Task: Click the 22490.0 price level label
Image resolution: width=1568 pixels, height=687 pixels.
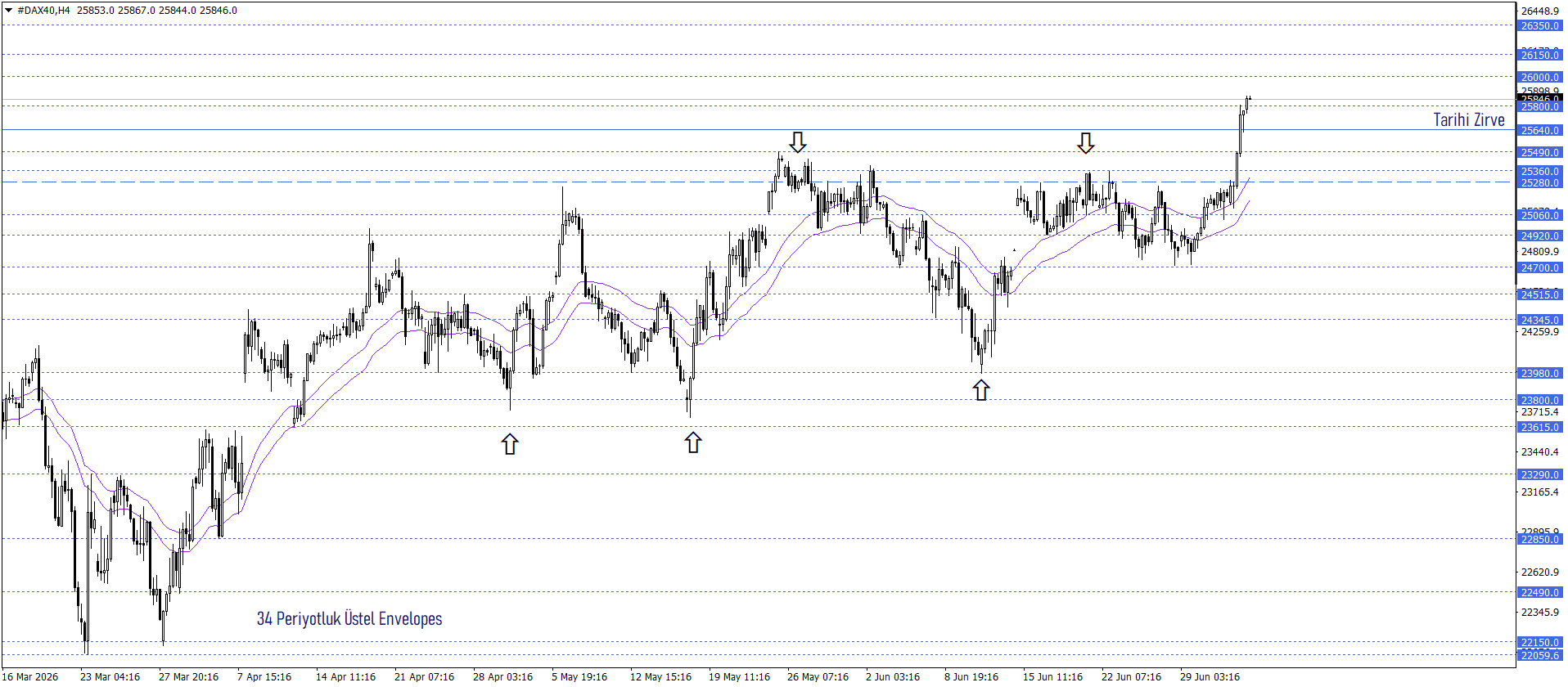Action: tap(1540, 593)
